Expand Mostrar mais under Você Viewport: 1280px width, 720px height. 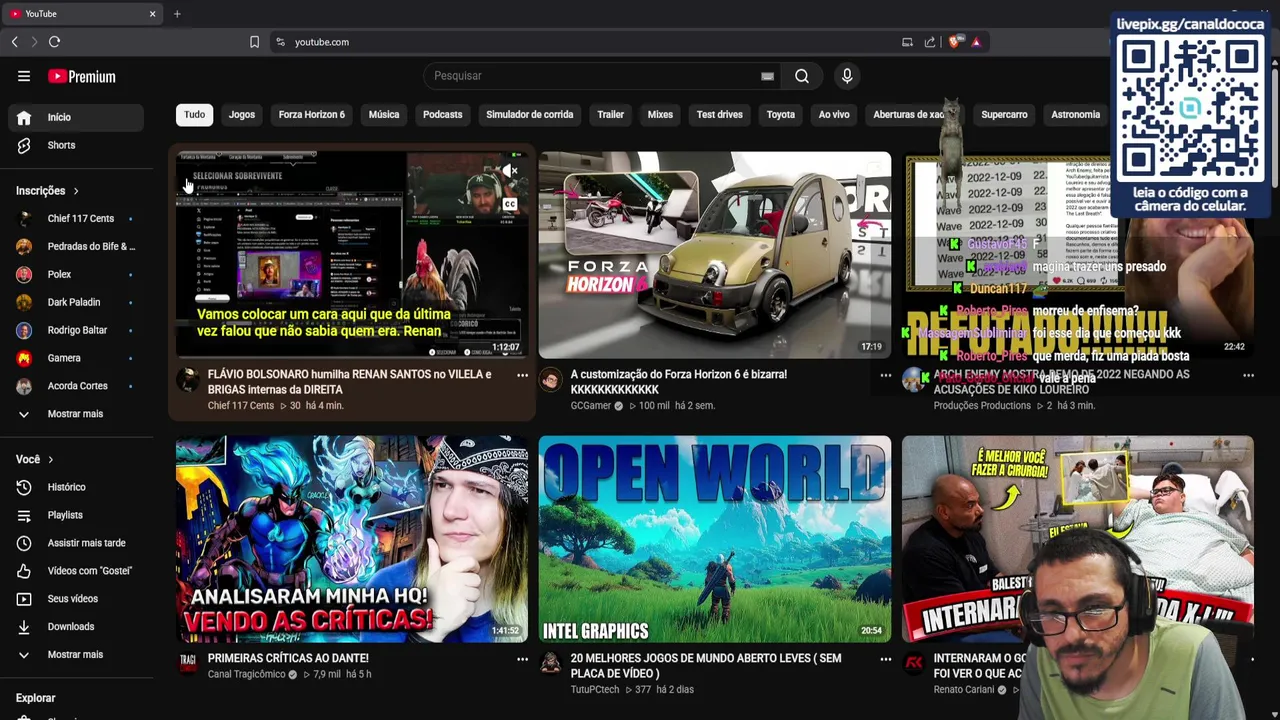pyautogui.click(x=76, y=655)
